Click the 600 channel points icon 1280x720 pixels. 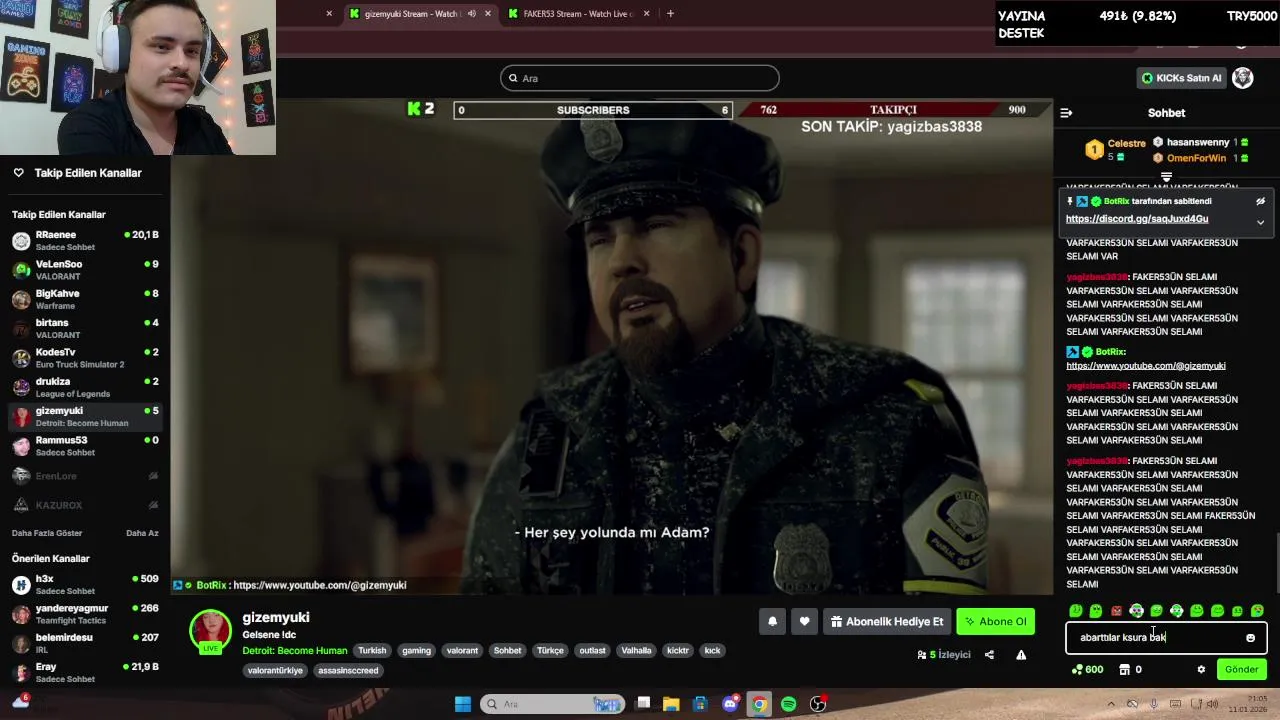(x=1077, y=670)
